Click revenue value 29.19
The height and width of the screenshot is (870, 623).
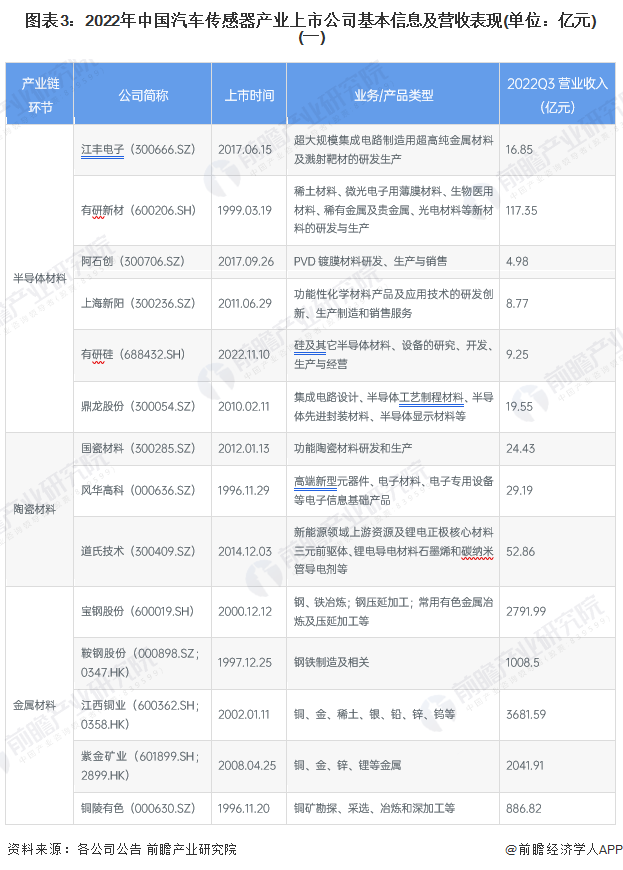click(519, 490)
